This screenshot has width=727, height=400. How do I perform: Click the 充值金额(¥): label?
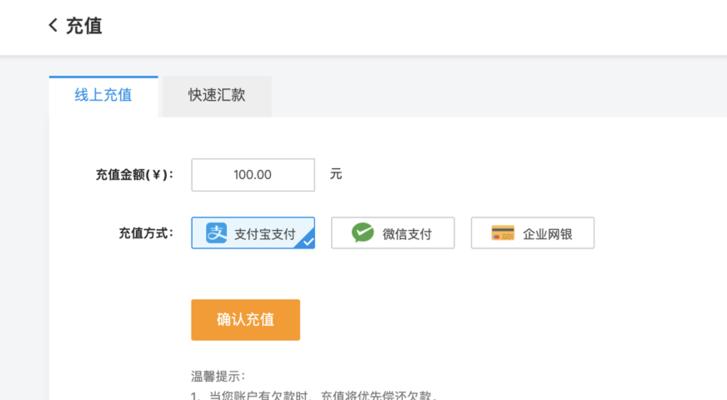point(134,175)
